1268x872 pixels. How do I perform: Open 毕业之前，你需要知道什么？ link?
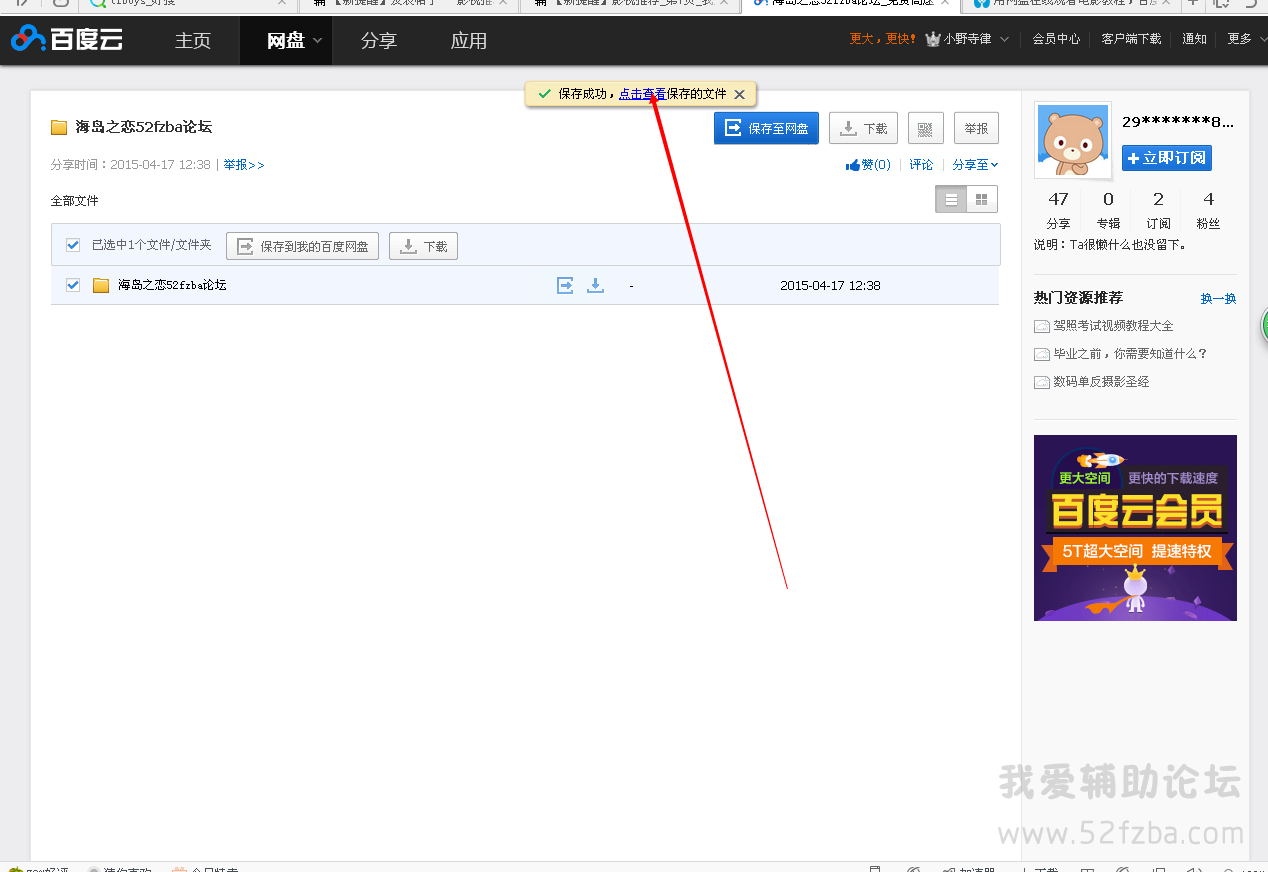coord(1130,354)
